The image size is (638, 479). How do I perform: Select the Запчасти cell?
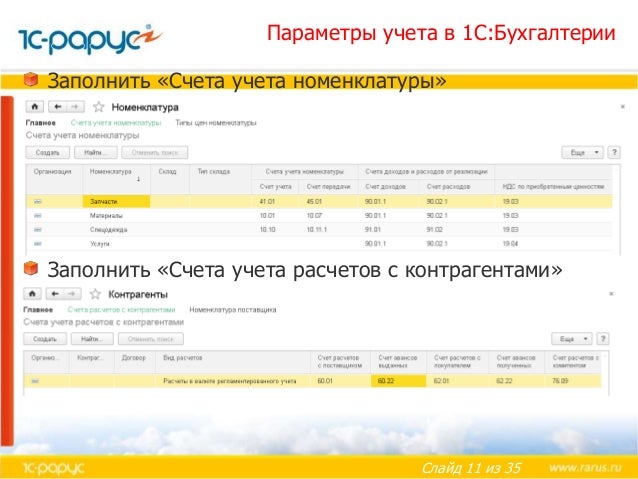tap(116, 201)
